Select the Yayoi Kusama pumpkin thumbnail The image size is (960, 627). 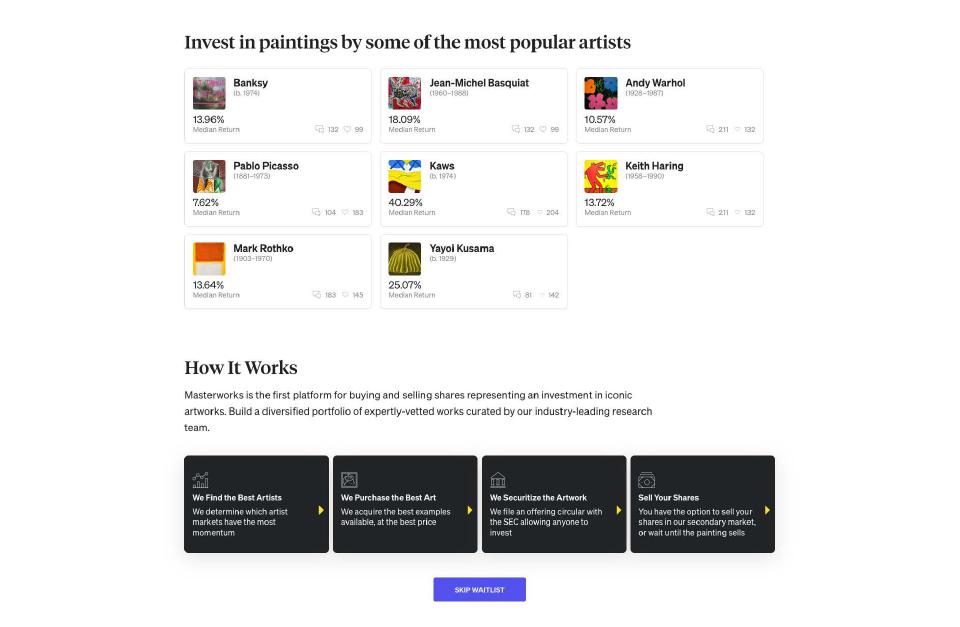(405, 259)
